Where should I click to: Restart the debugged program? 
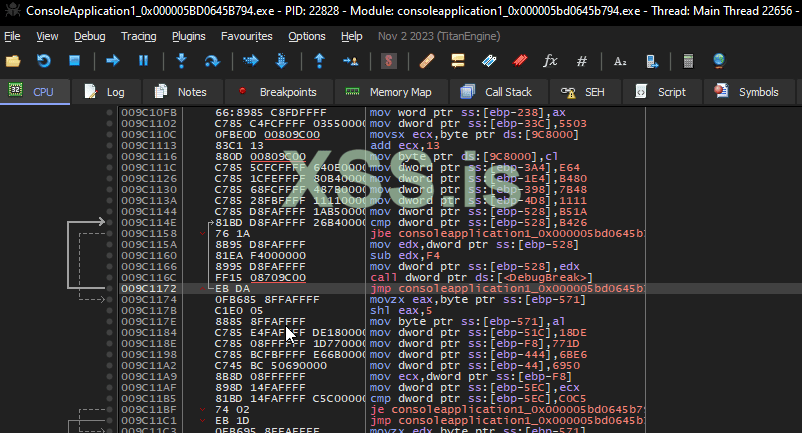(x=43, y=61)
